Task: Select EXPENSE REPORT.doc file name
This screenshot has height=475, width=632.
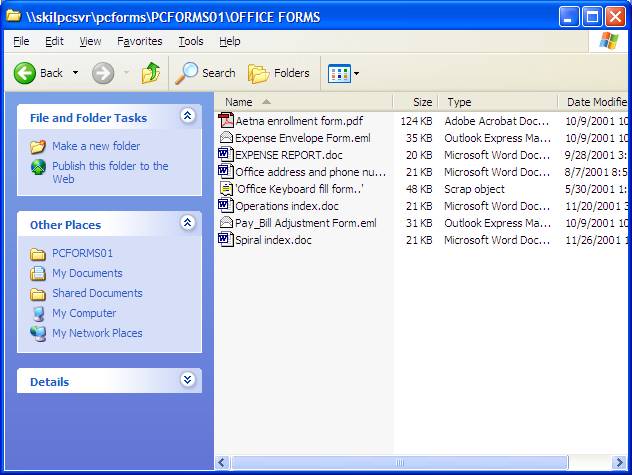Action: [x=289, y=155]
